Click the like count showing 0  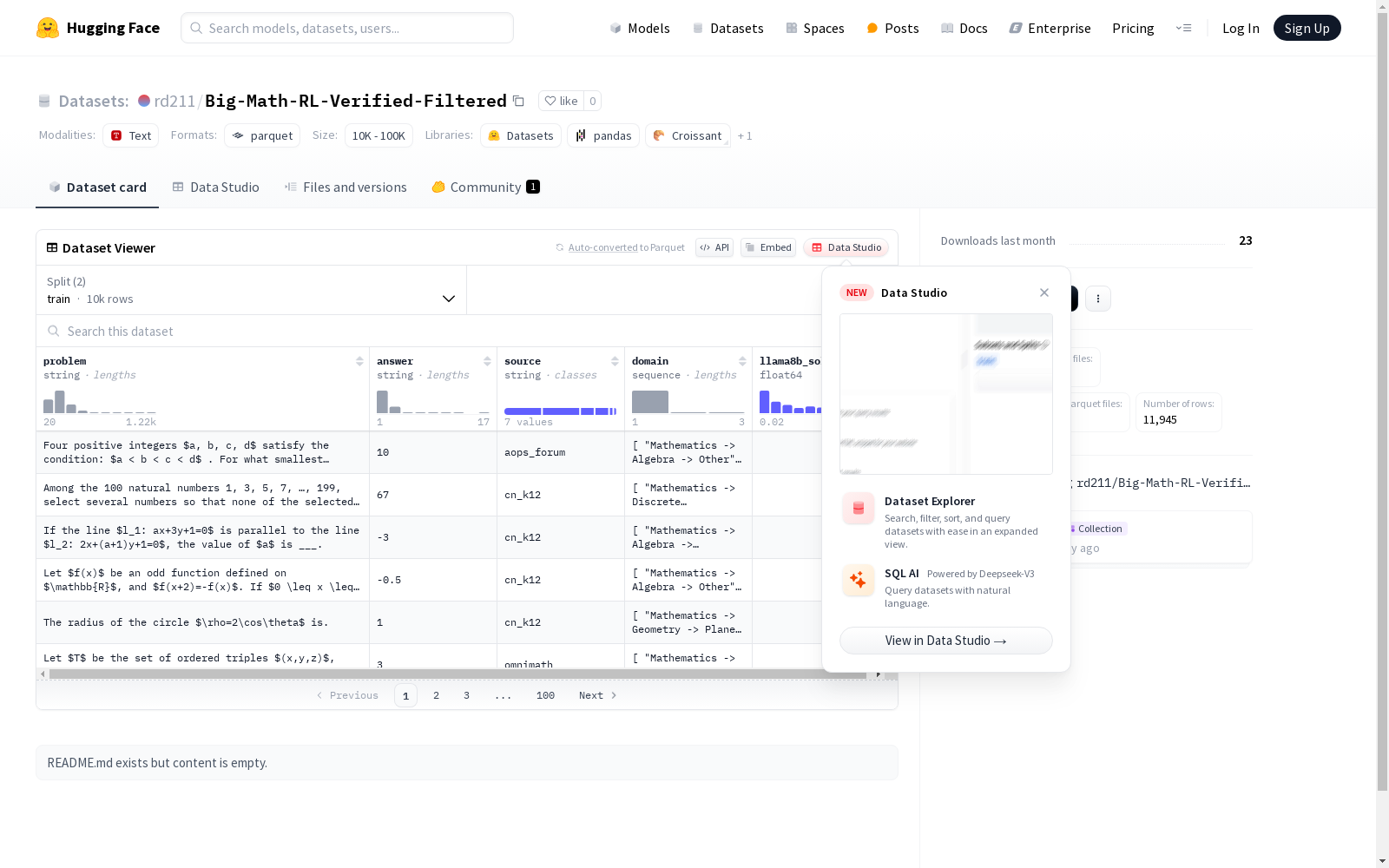pyautogui.click(x=593, y=101)
